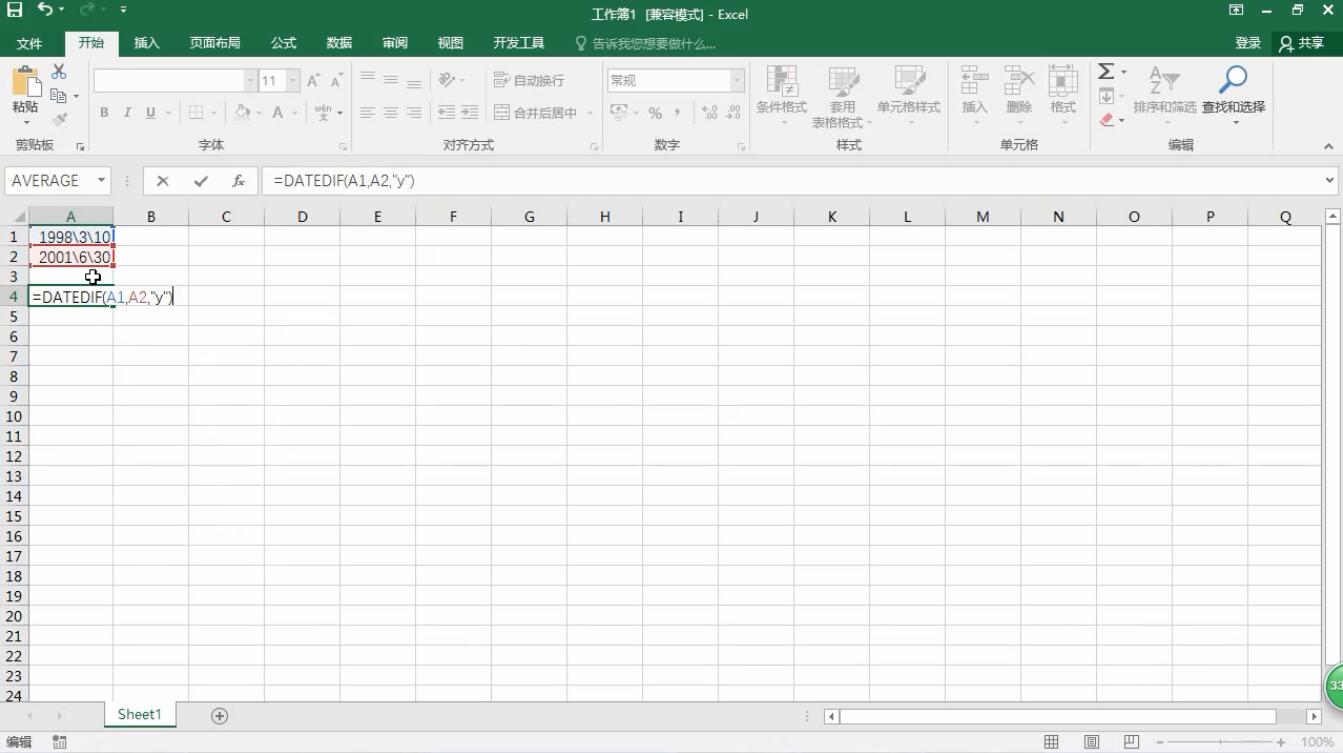Click the 登录 (Sign in) link
Viewport: 1343px width, 753px height.
point(1248,43)
